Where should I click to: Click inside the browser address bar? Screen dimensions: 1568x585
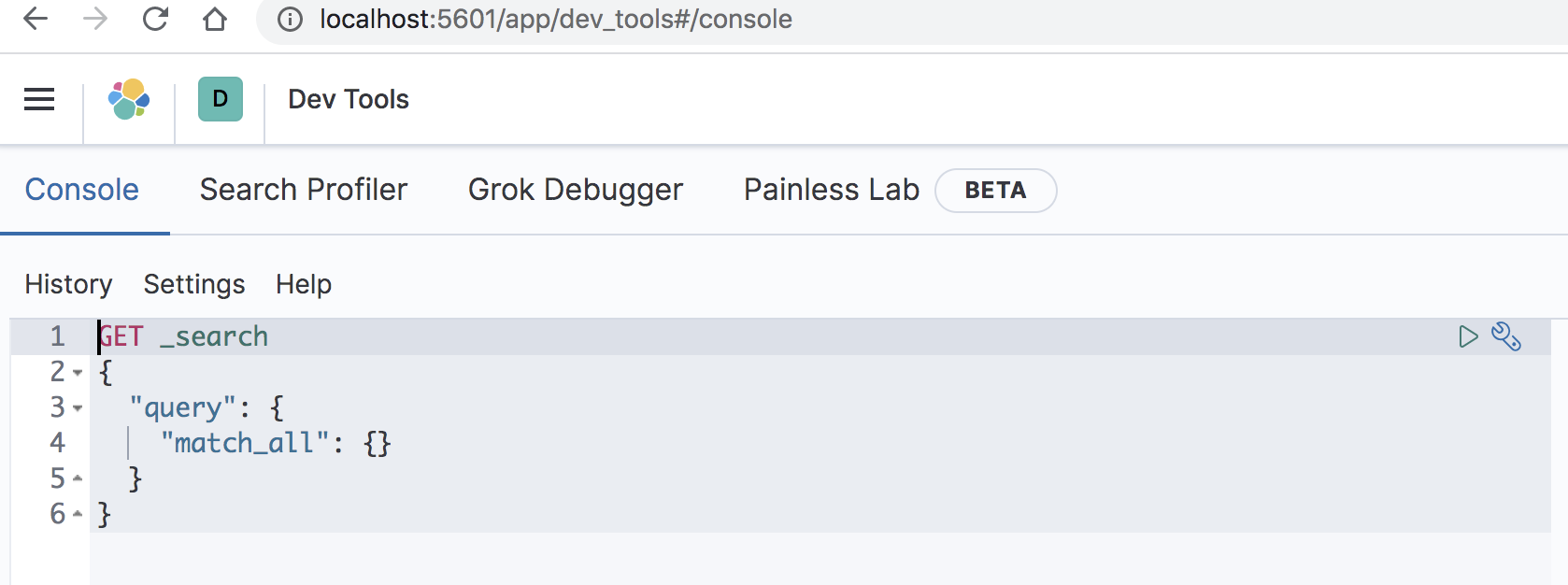[561, 19]
